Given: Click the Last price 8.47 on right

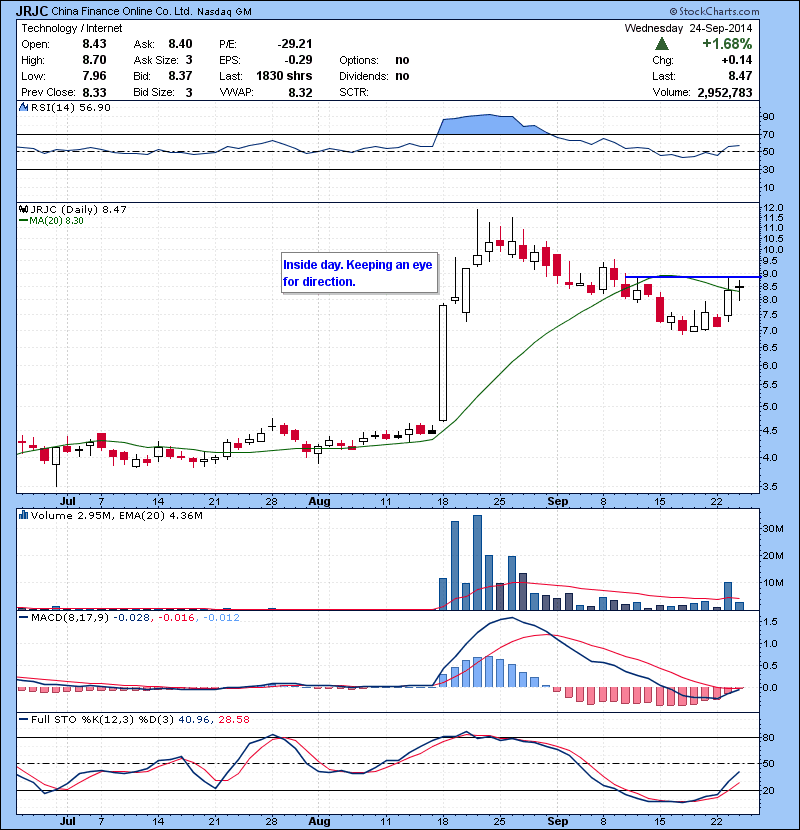Looking at the screenshot, I should tap(740, 76).
